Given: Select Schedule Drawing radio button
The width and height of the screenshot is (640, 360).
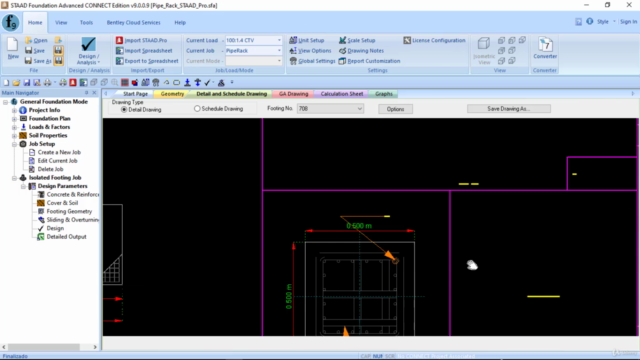Looking at the screenshot, I should click(x=197, y=109).
